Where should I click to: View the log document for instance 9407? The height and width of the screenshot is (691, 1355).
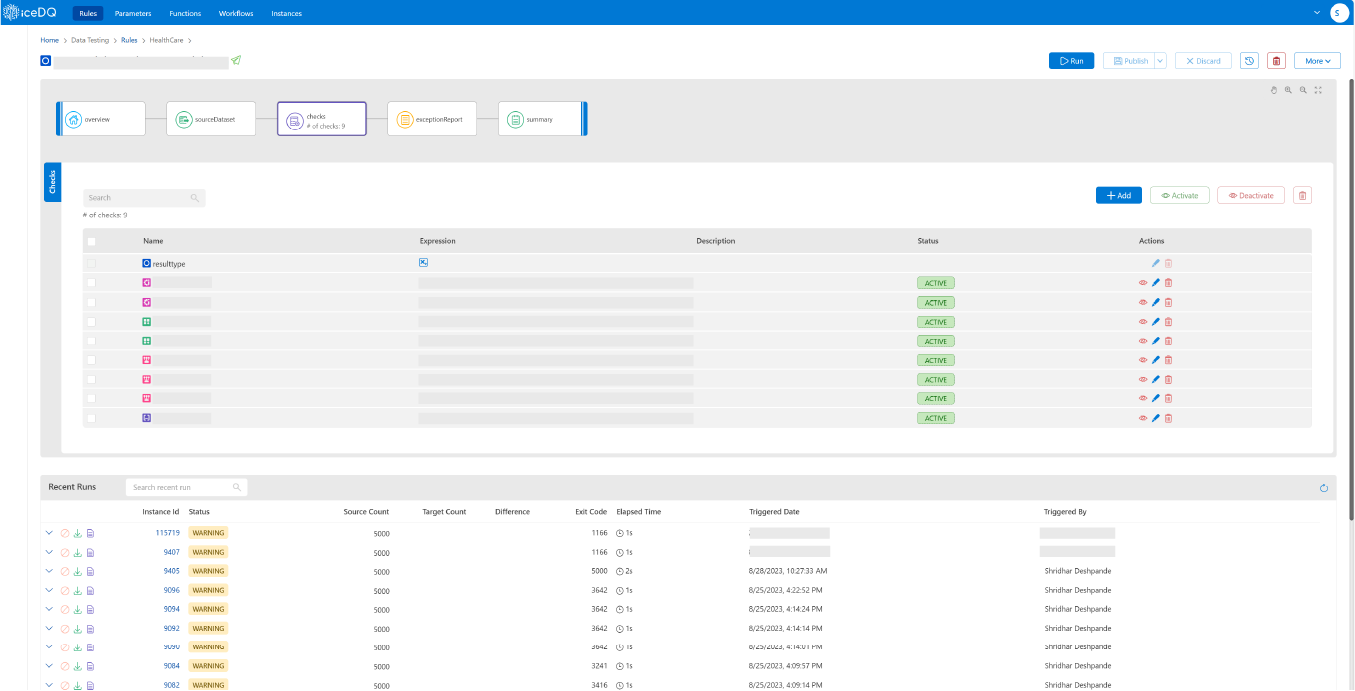coord(90,552)
